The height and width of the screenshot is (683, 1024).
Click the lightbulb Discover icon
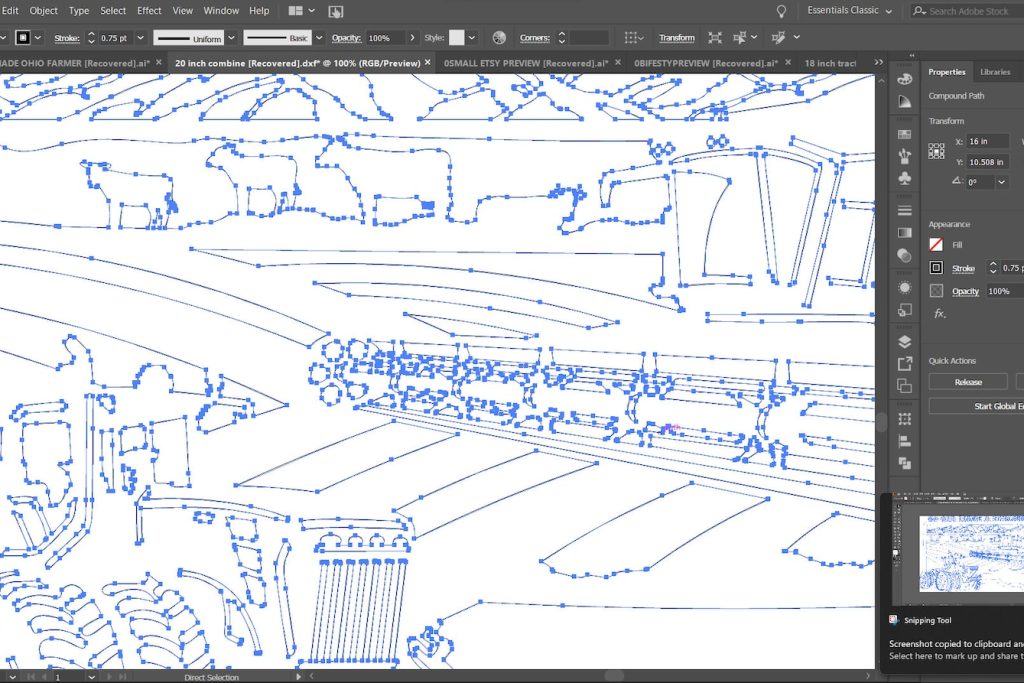(781, 11)
